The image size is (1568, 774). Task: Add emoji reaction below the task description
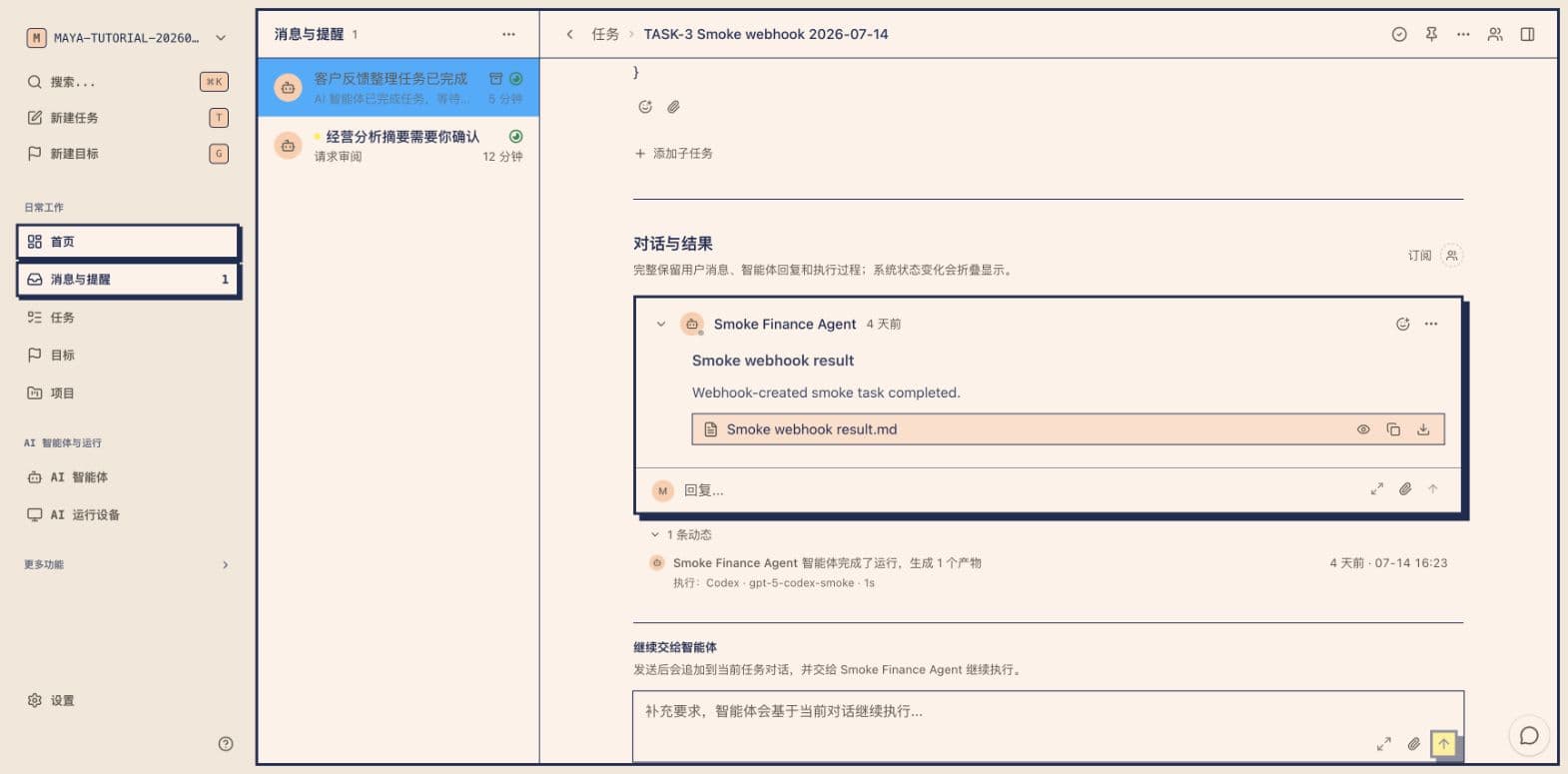[x=645, y=107]
